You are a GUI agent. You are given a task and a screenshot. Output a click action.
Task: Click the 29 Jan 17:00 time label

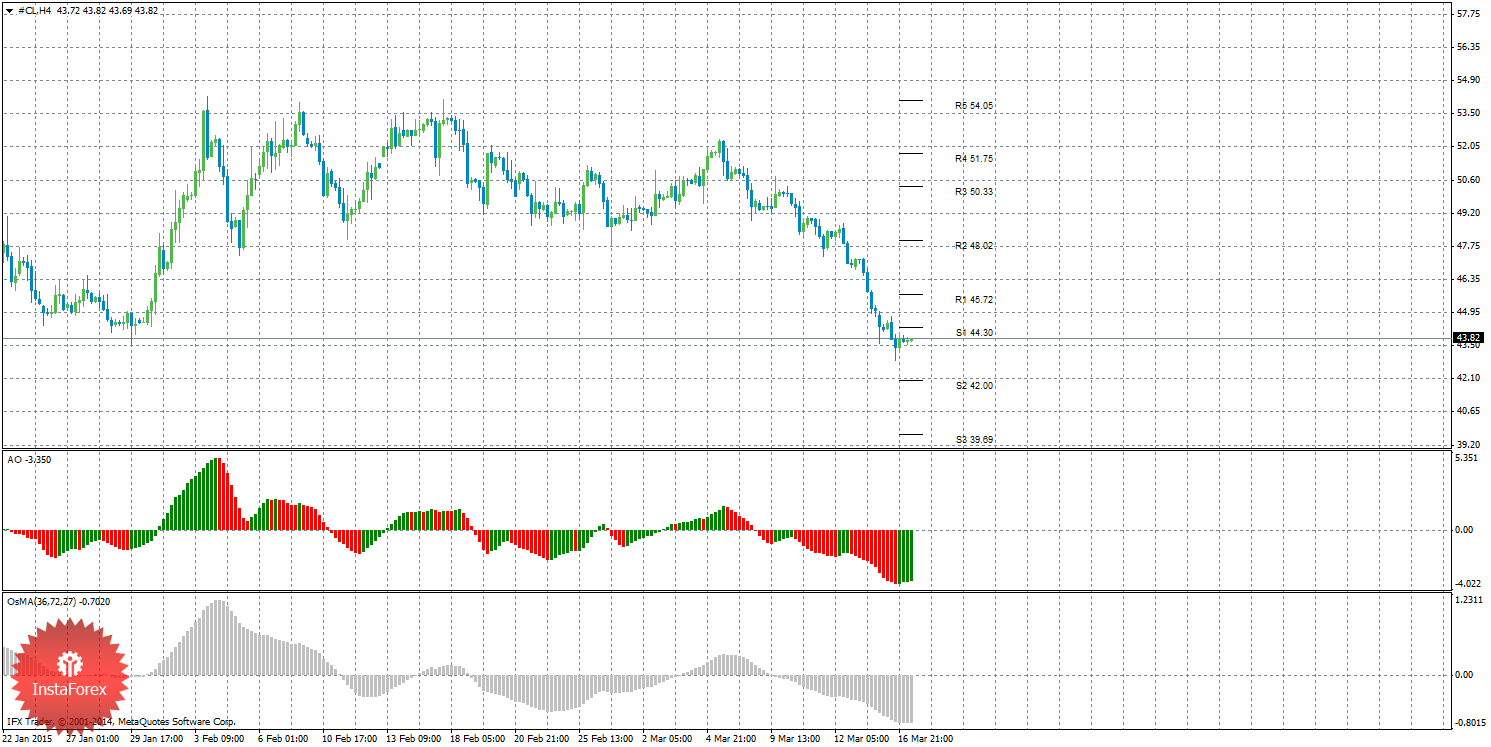tap(156, 739)
